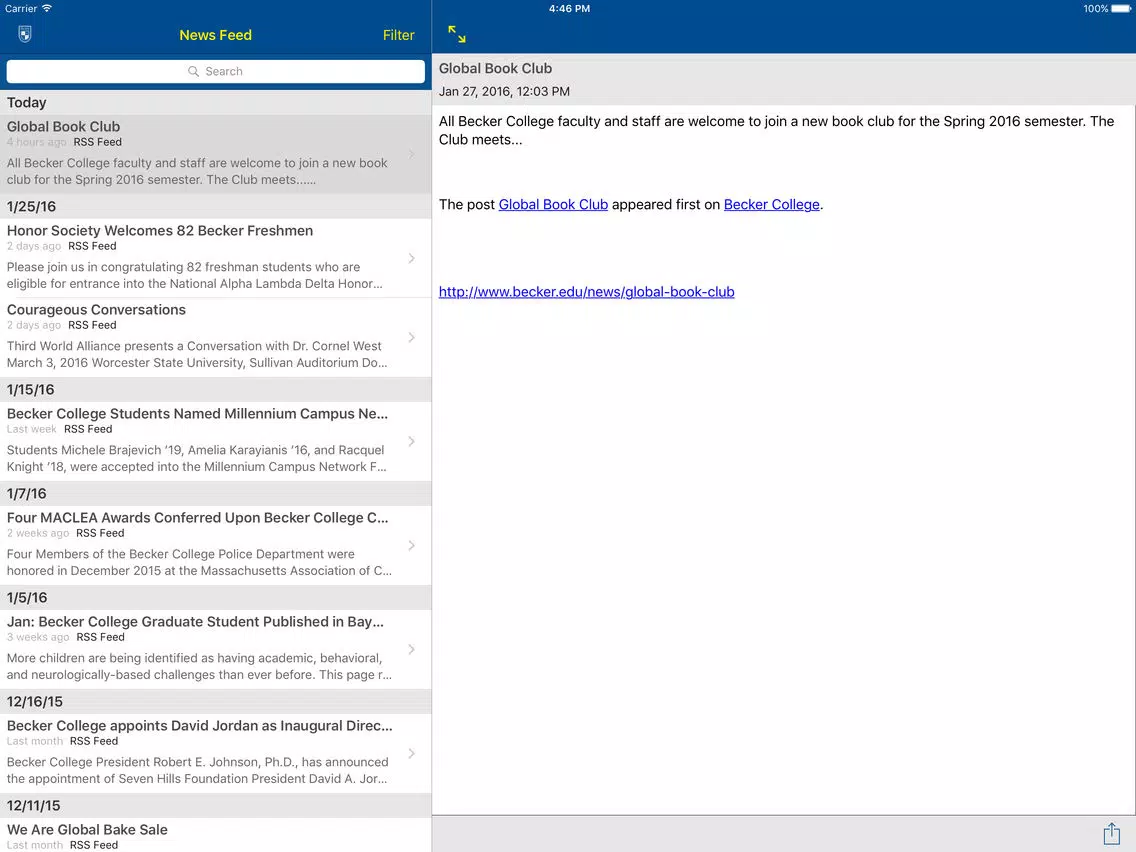Screen dimensions: 1136x852
Task: Open Honor Society Welcomes 82 Becker Freshmen
Action: coord(215,258)
